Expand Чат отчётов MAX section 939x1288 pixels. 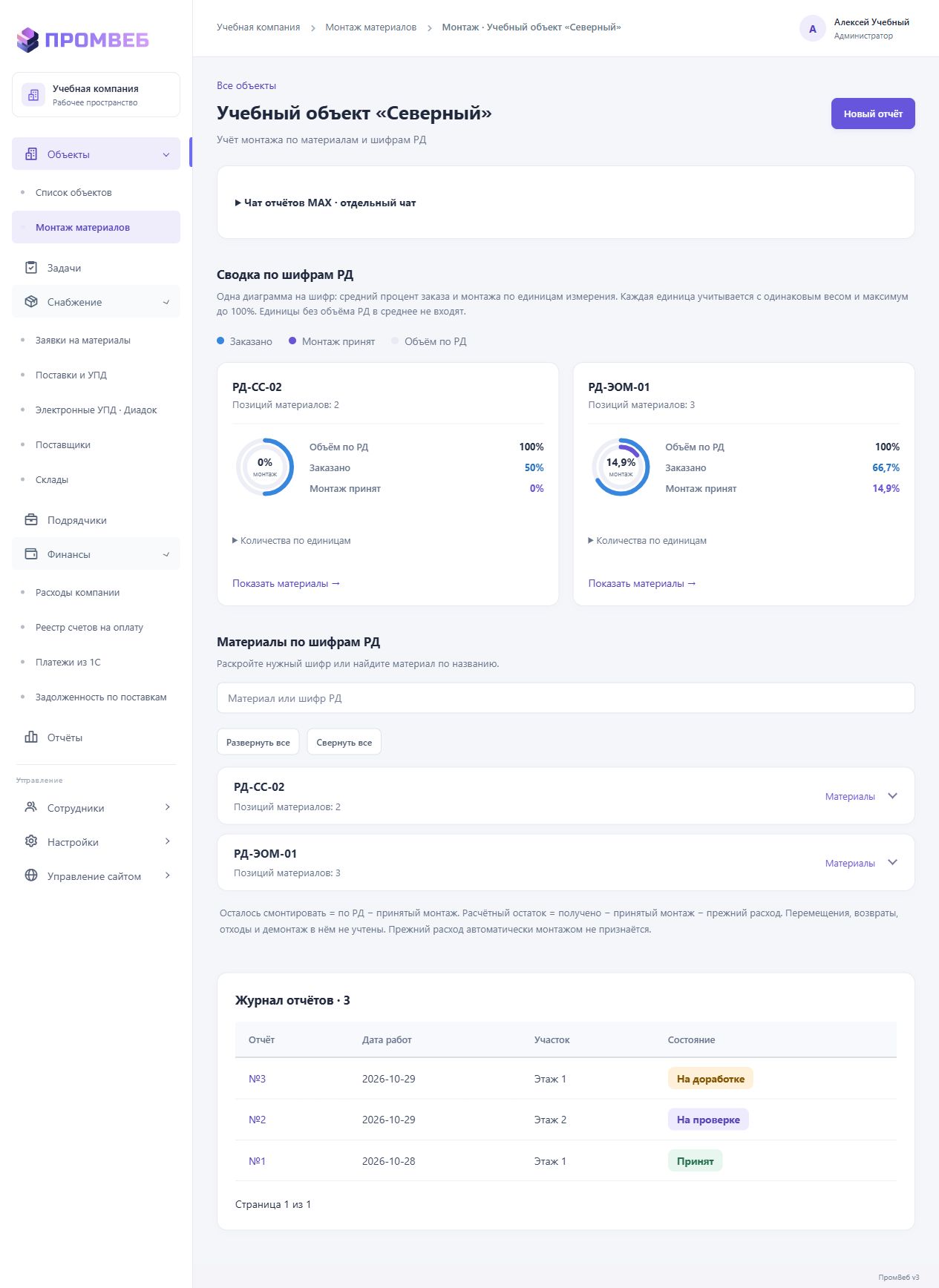pyautogui.click(x=325, y=203)
